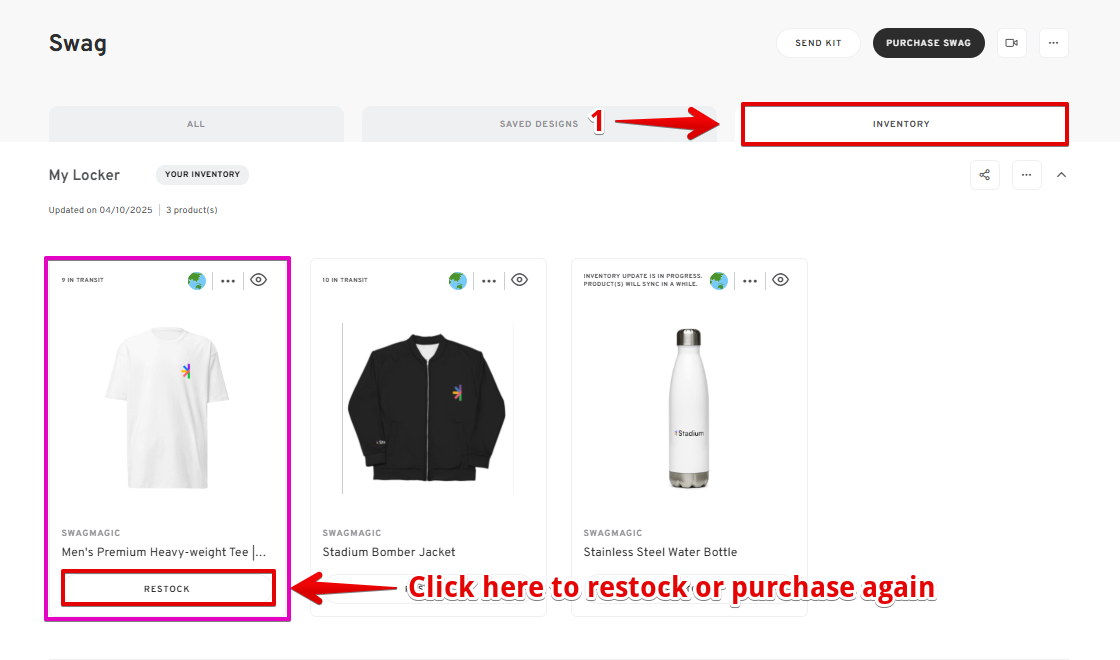Open three-dot menu on Water Bottle card
The height and width of the screenshot is (660, 1120).
tap(750, 281)
